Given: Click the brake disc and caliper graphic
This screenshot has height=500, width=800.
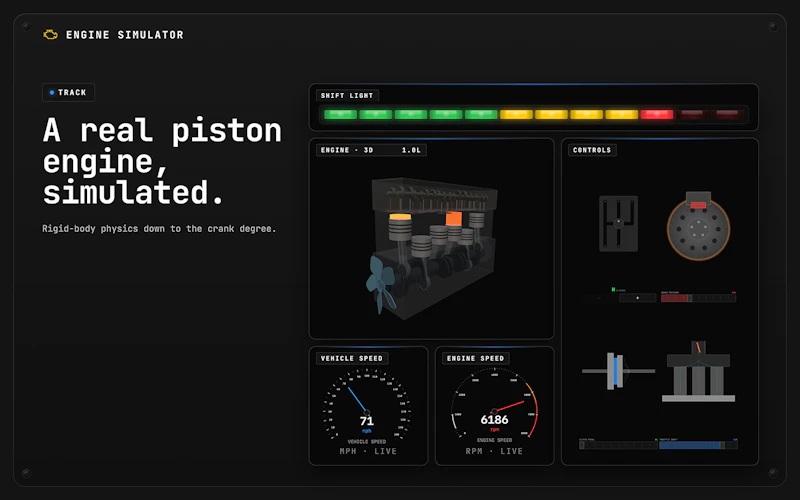Looking at the screenshot, I should coord(698,226).
